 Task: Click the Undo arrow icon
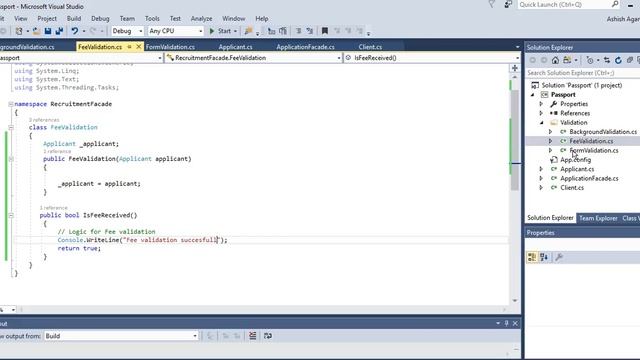point(75,31)
